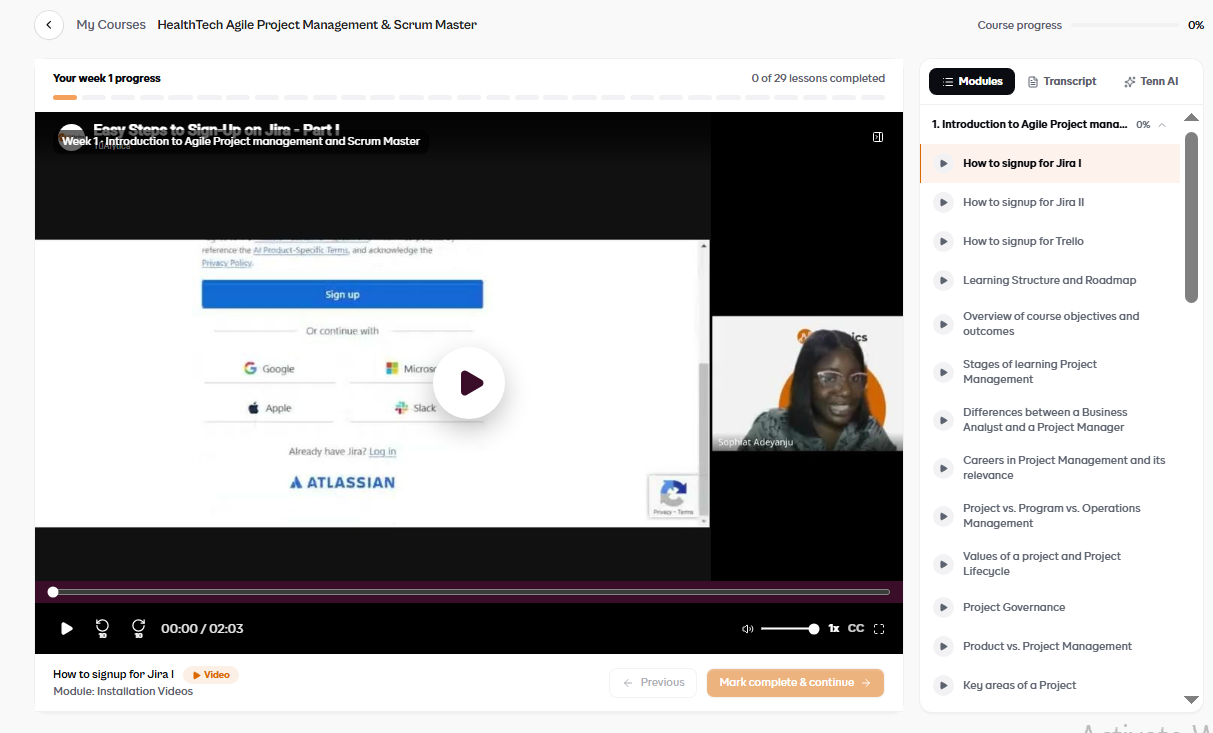The width and height of the screenshot is (1213, 733).
Task: Open lesson Product vs. Project Management
Action: 1050,646
